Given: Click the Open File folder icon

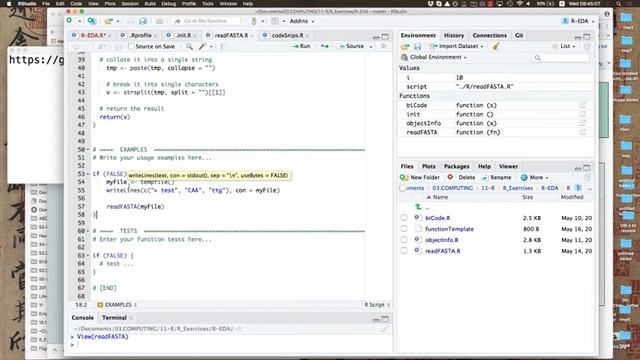Looking at the screenshot, I should click(x=108, y=21).
